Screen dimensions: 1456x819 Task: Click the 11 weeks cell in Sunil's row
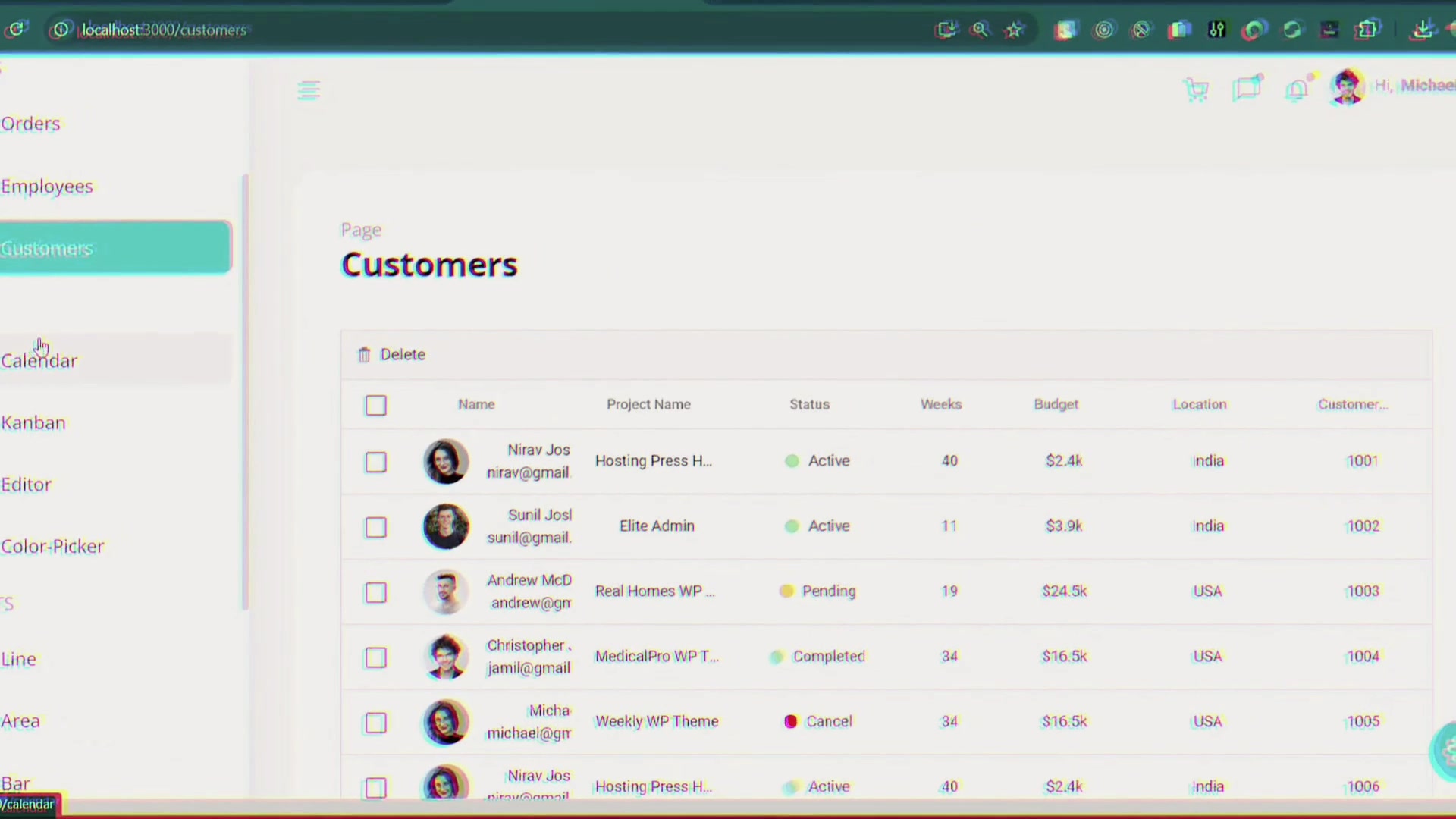[949, 526]
